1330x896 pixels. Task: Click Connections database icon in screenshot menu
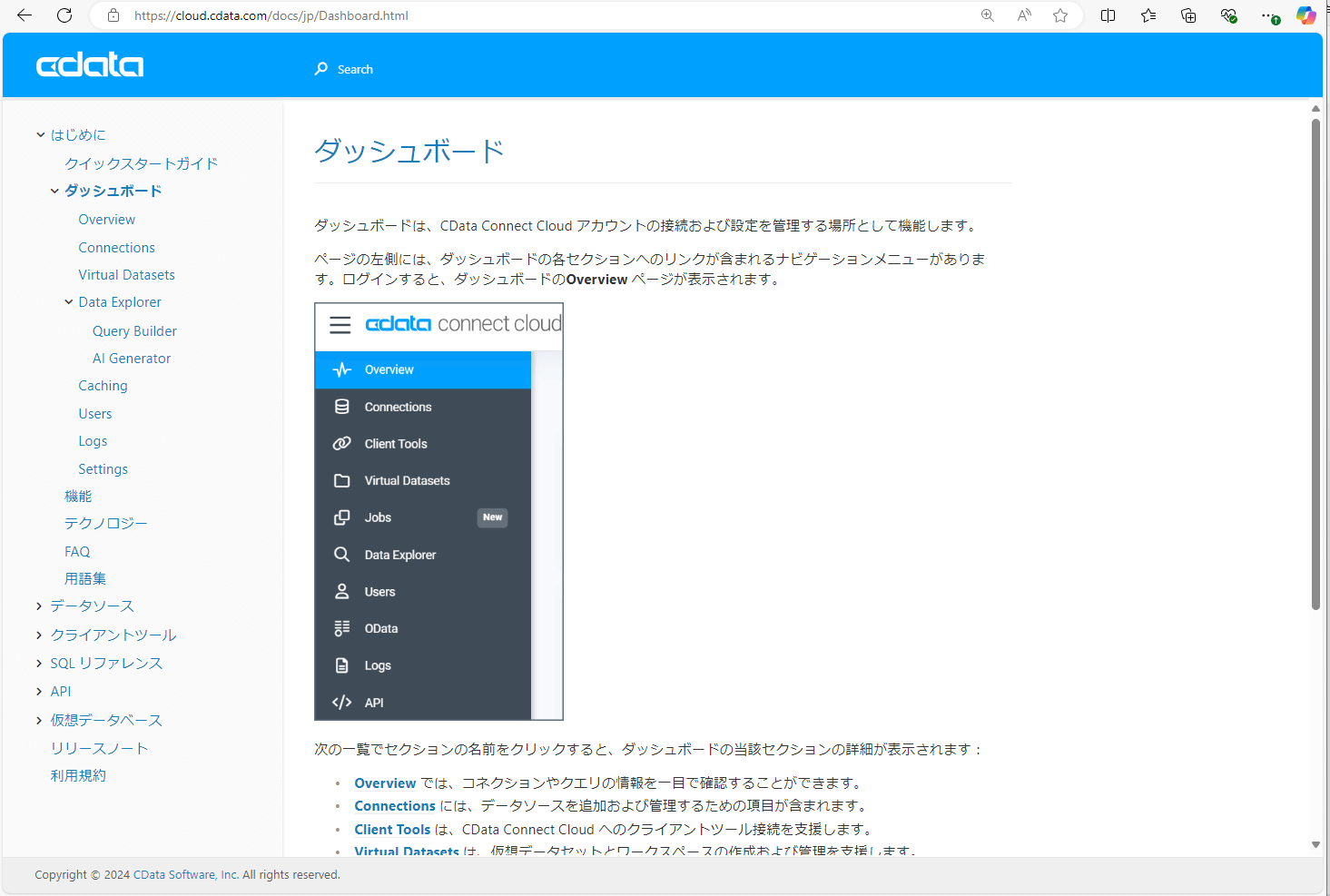pos(342,407)
